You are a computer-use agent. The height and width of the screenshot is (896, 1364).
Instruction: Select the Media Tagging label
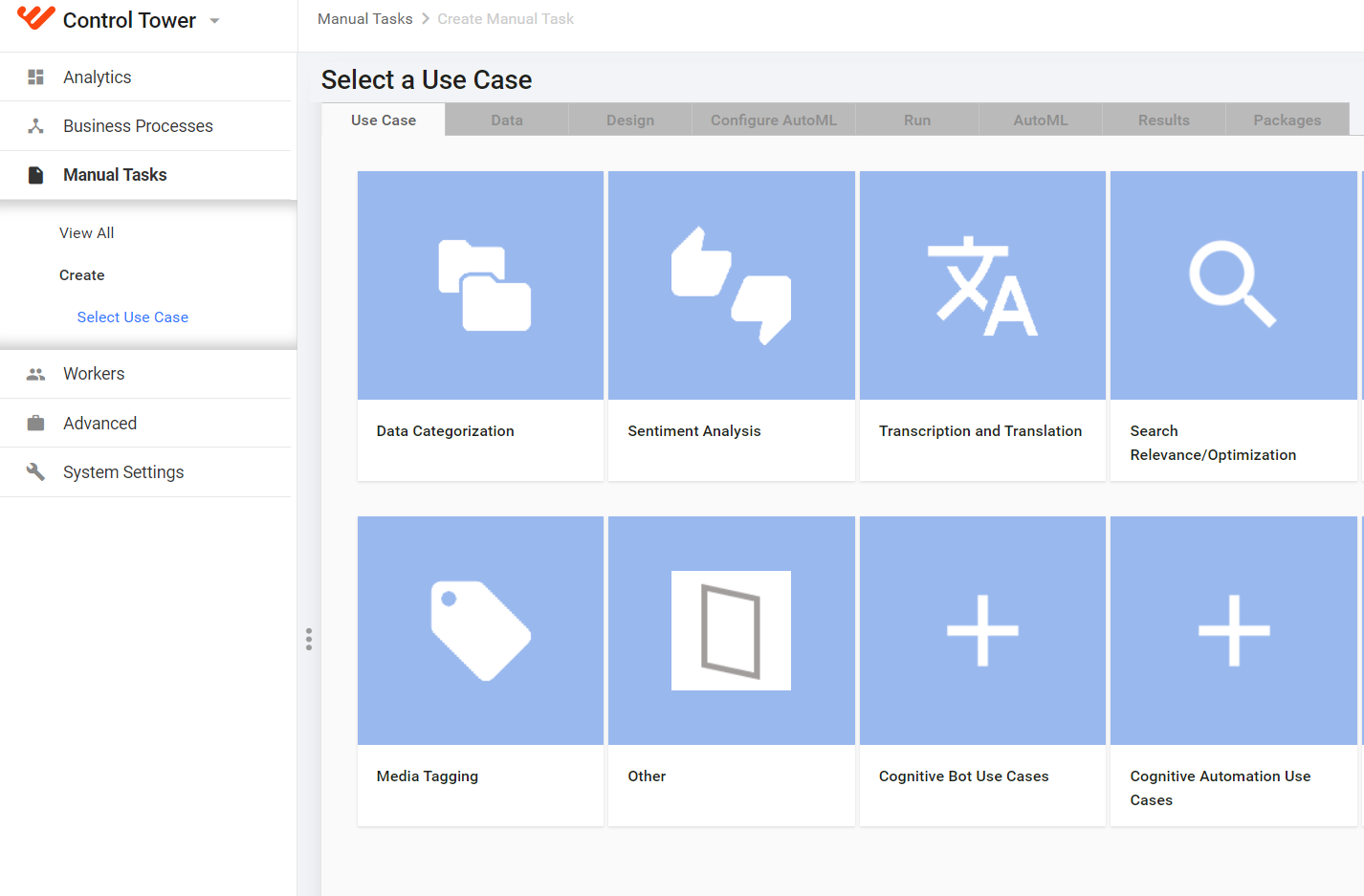428,776
